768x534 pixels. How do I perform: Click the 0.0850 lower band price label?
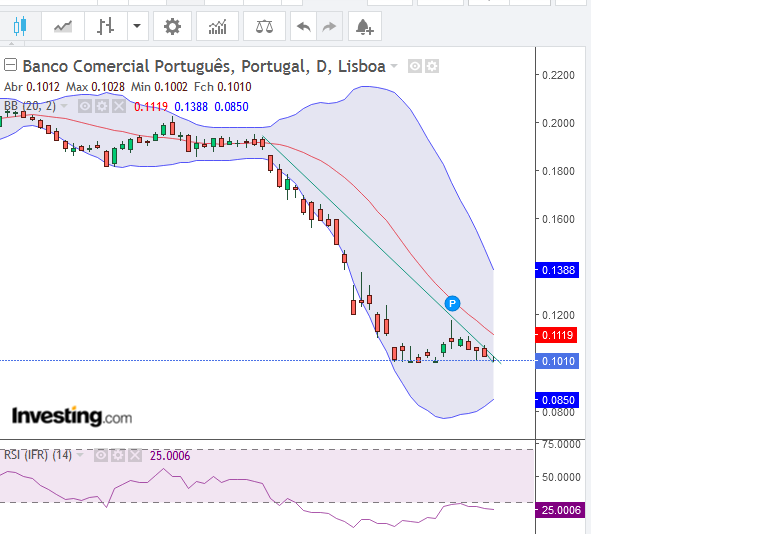557,400
